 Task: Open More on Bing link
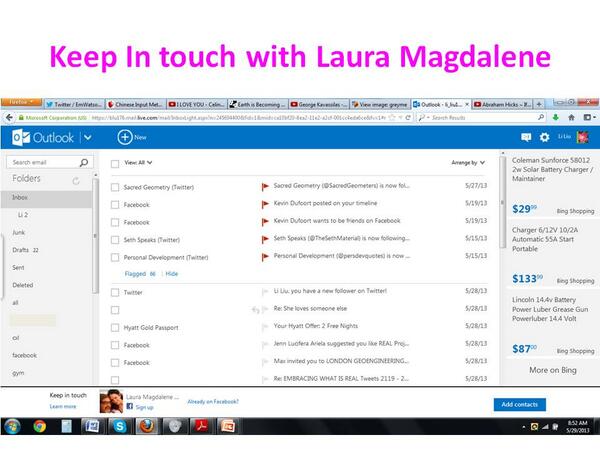coord(553,370)
